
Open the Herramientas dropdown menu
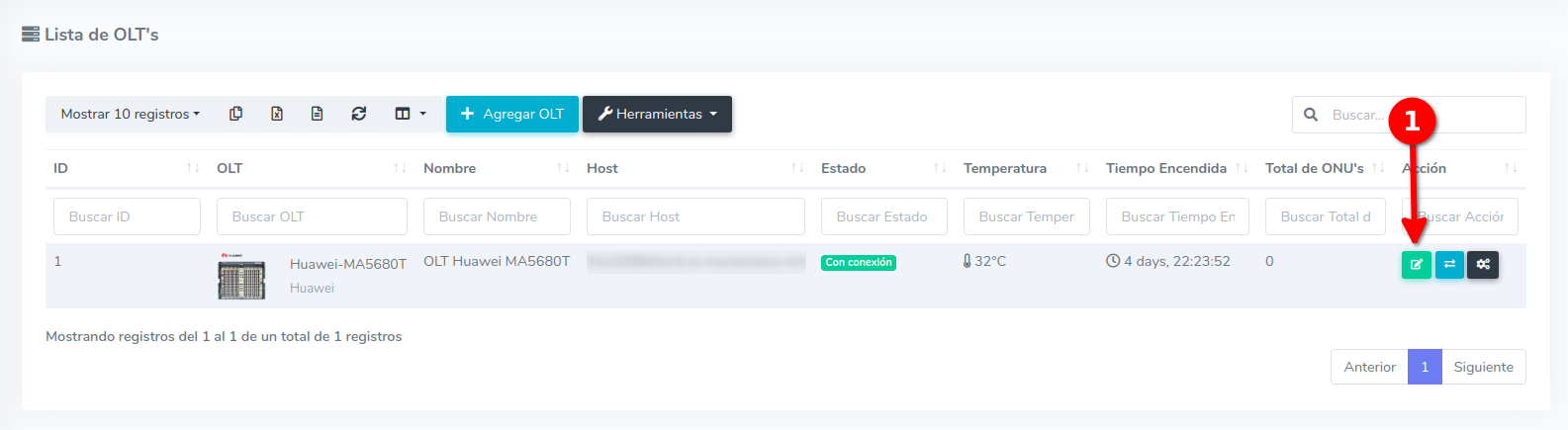657,114
